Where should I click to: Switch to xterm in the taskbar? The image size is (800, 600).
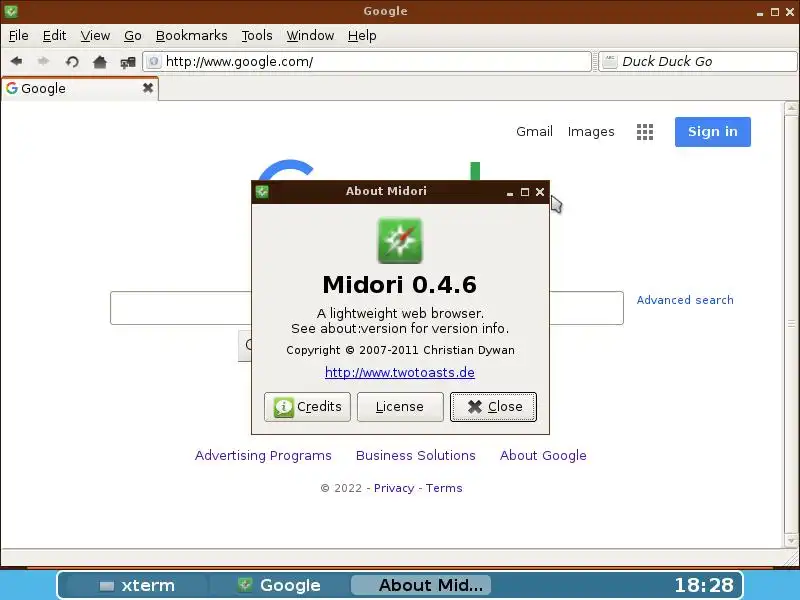click(x=137, y=585)
